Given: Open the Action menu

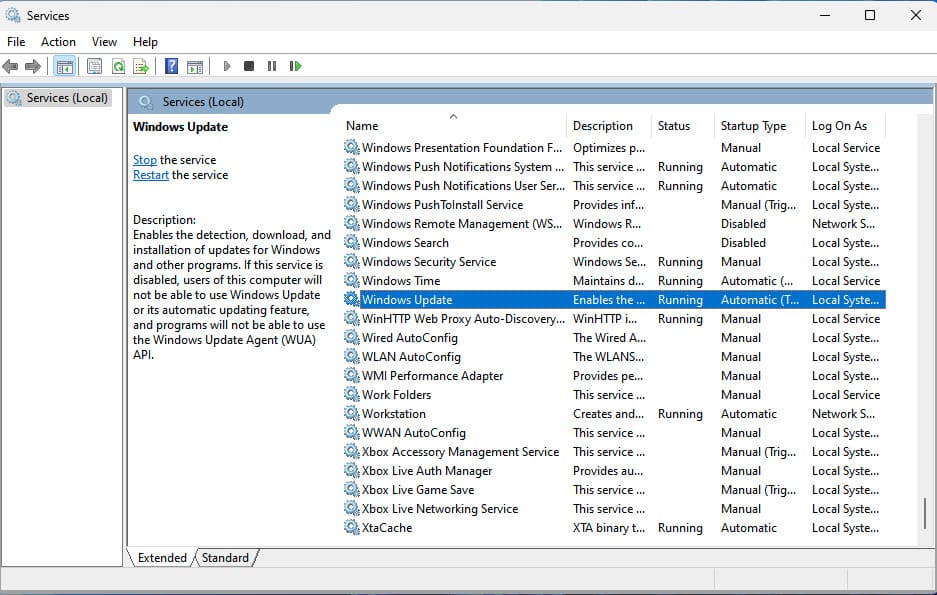Looking at the screenshot, I should tap(58, 41).
